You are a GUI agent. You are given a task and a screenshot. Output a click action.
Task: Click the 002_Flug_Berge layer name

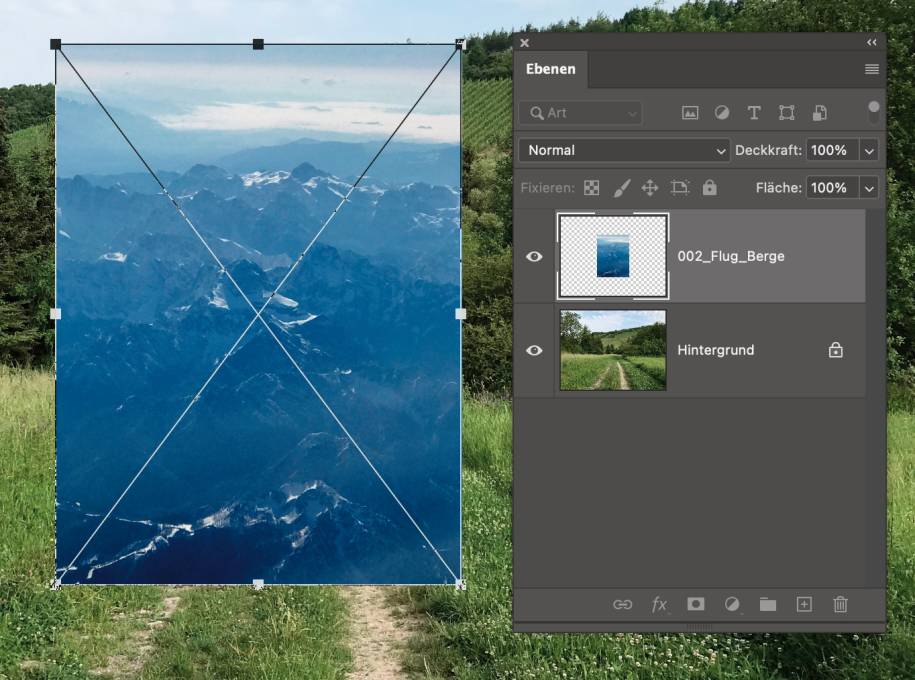tap(731, 256)
